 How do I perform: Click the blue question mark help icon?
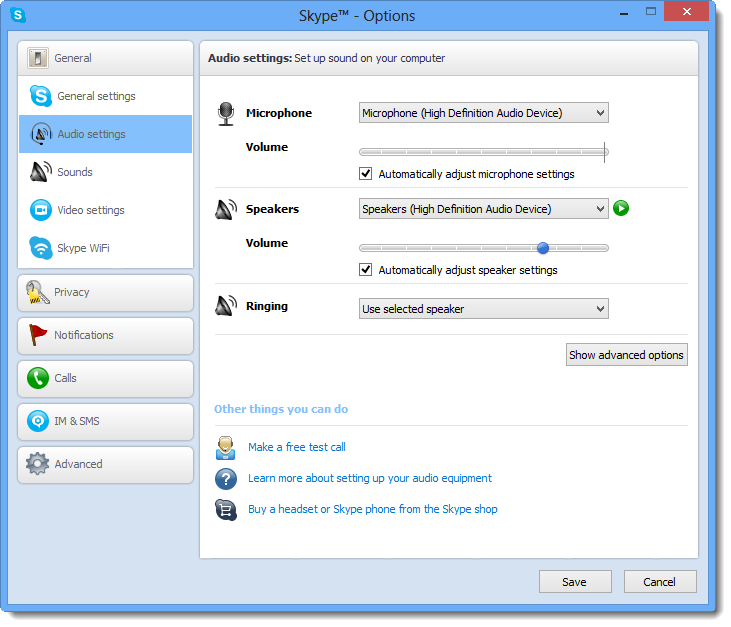(226, 479)
